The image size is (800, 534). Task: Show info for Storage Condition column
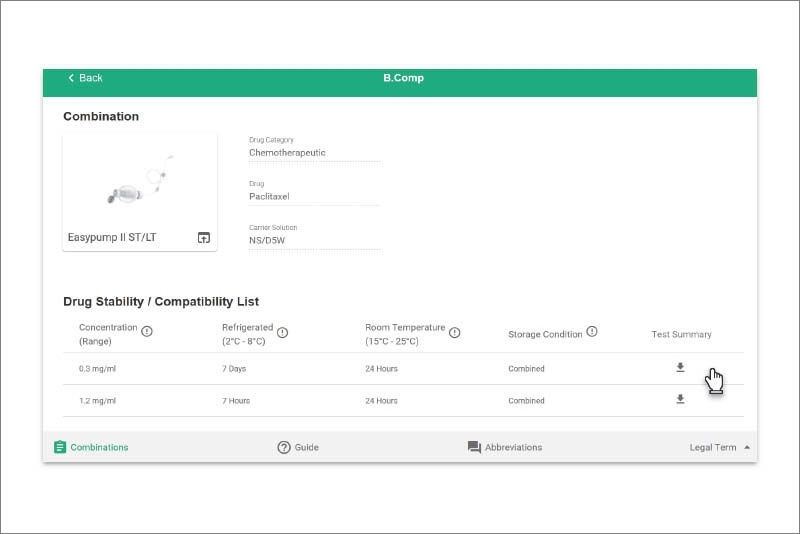tap(592, 332)
